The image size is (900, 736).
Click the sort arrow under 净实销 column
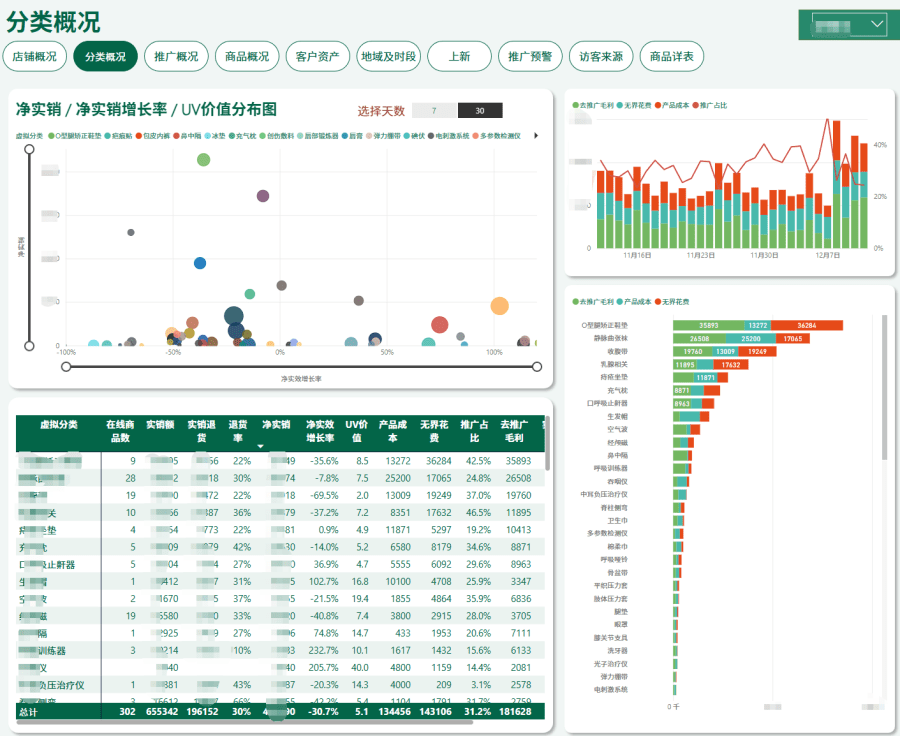tap(260, 446)
